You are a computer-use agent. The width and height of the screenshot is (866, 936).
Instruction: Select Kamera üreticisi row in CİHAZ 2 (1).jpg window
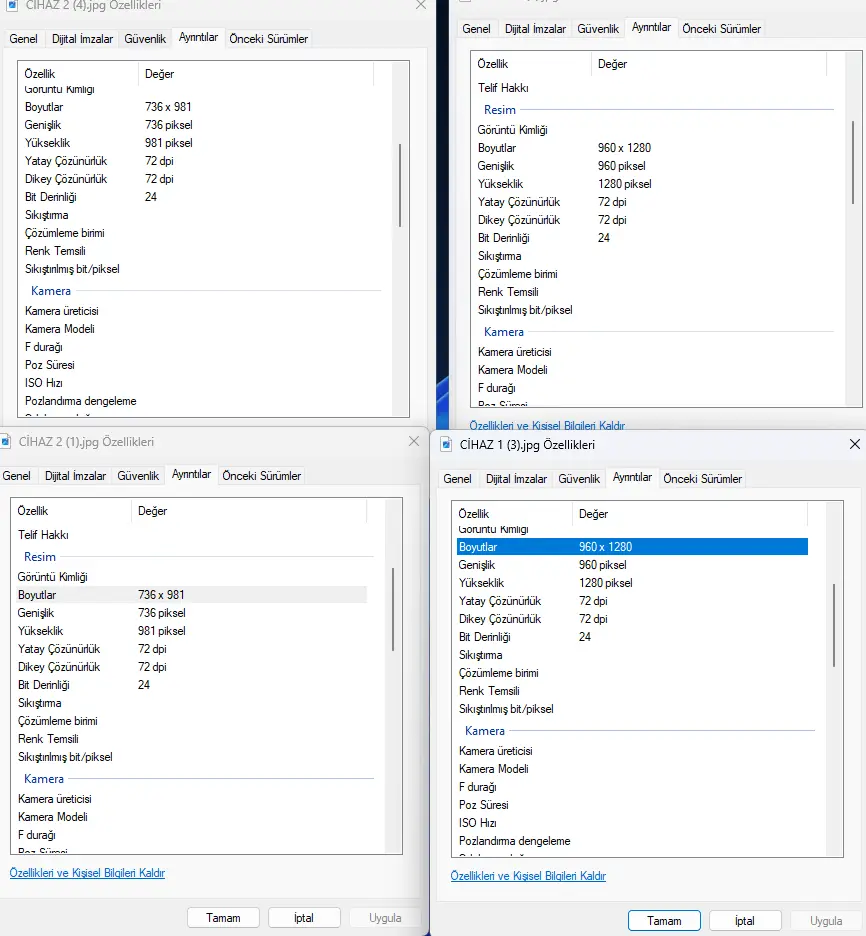tap(192, 799)
